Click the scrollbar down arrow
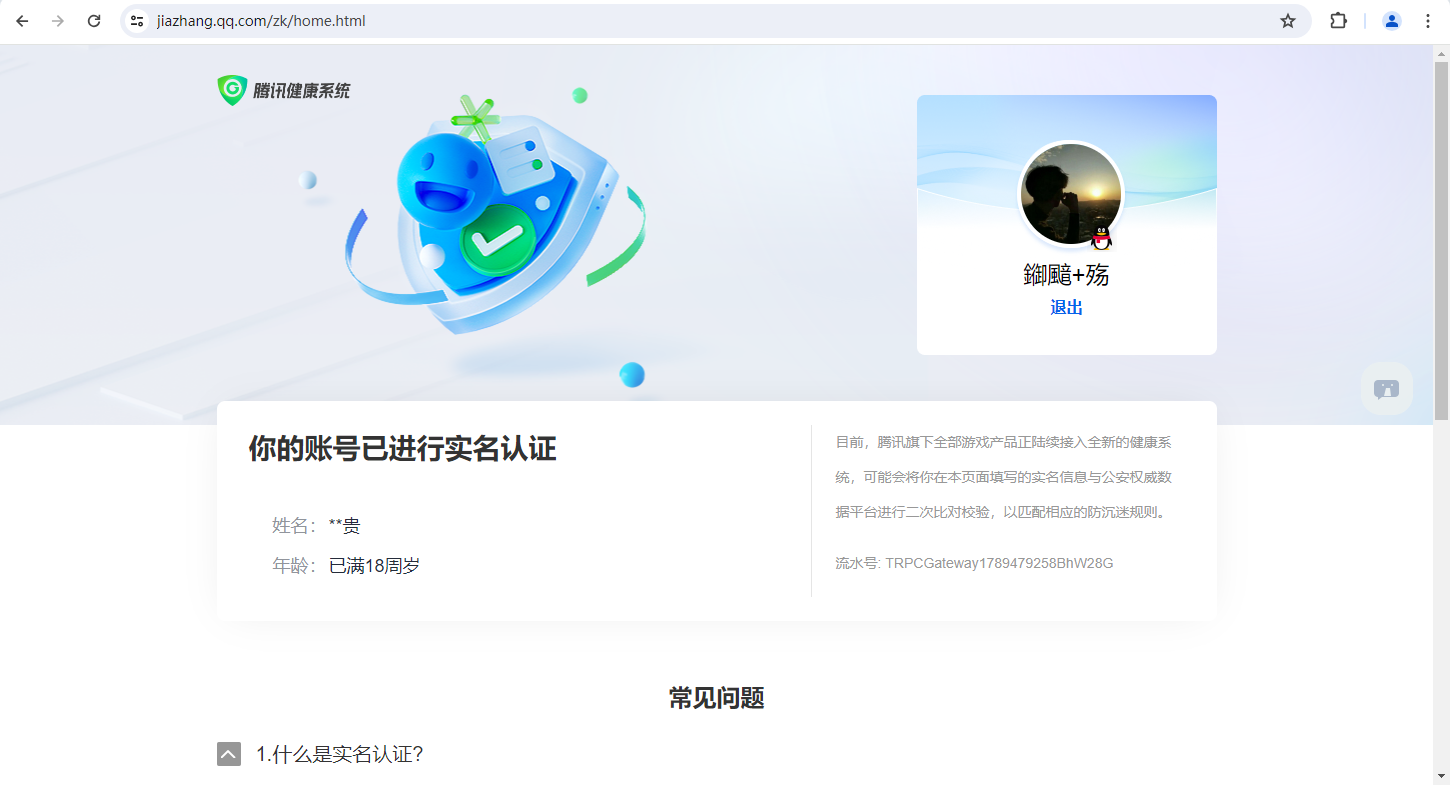Image resolution: width=1450 pixels, height=785 pixels. 1441,777
